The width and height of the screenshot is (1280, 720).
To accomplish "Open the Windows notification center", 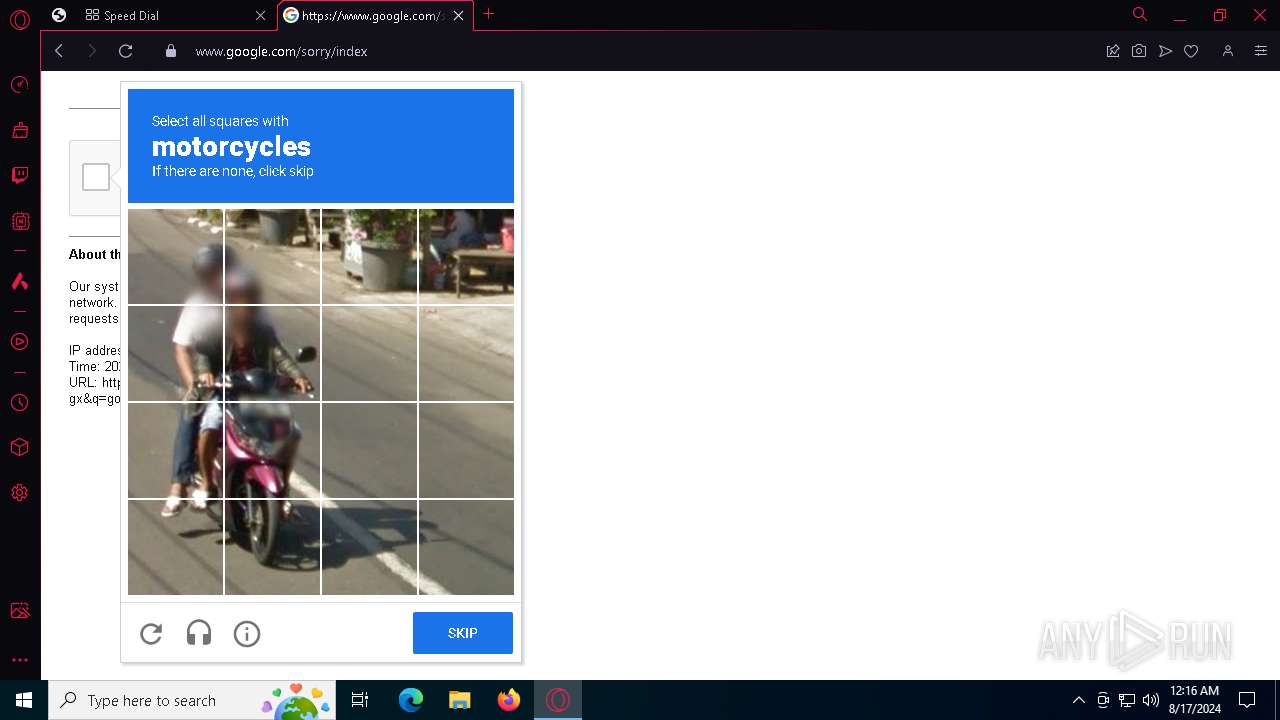I will (x=1247, y=700).
